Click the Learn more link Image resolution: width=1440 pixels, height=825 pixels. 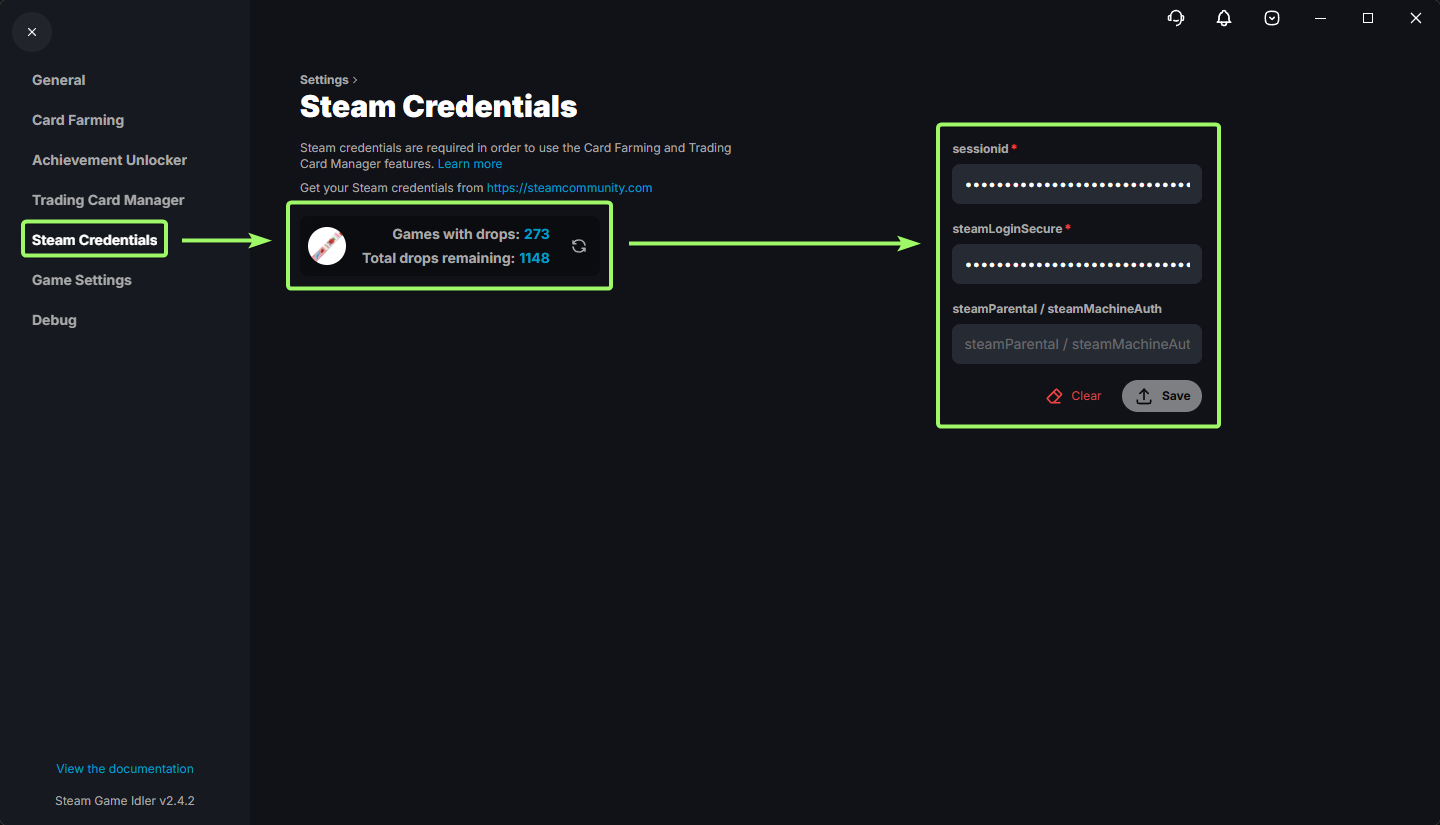click(470, 163)
